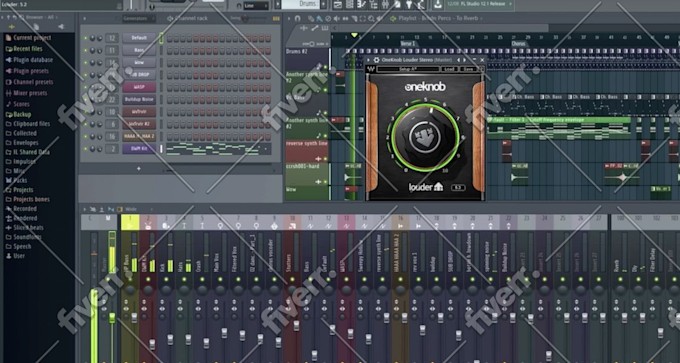Open the Playlist options menu arrow
This screenshot has height=363, width=680.
tap(289, 18)
